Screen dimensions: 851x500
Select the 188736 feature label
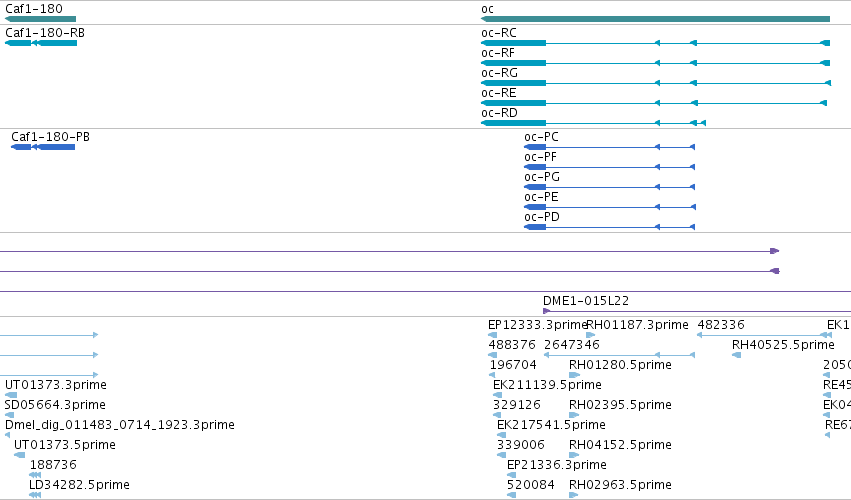coord(53,465)
